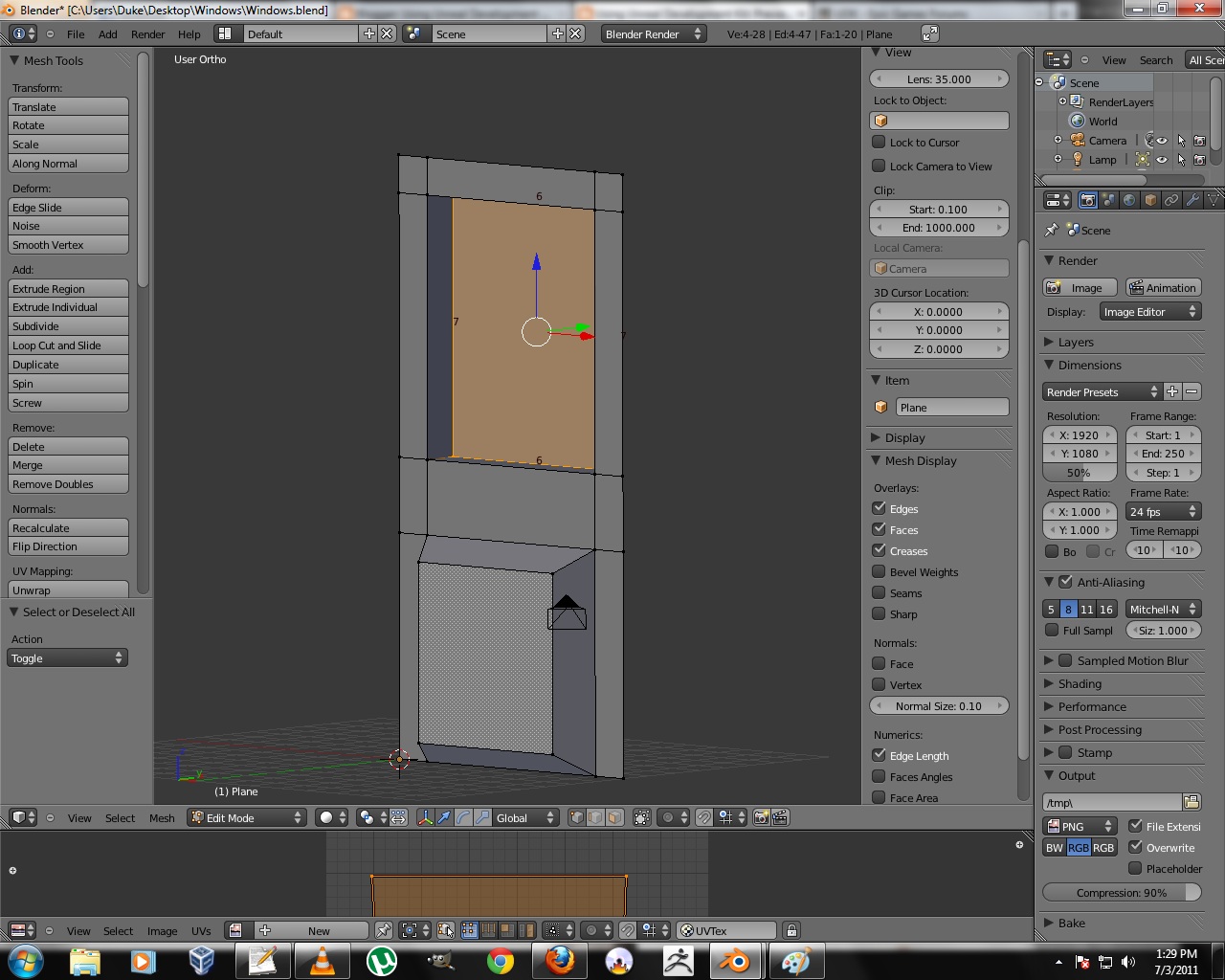The width and height of the screenshot is (1225, 980).
Task: Launch Firefox from the taskbar
Action: (560, 961)
